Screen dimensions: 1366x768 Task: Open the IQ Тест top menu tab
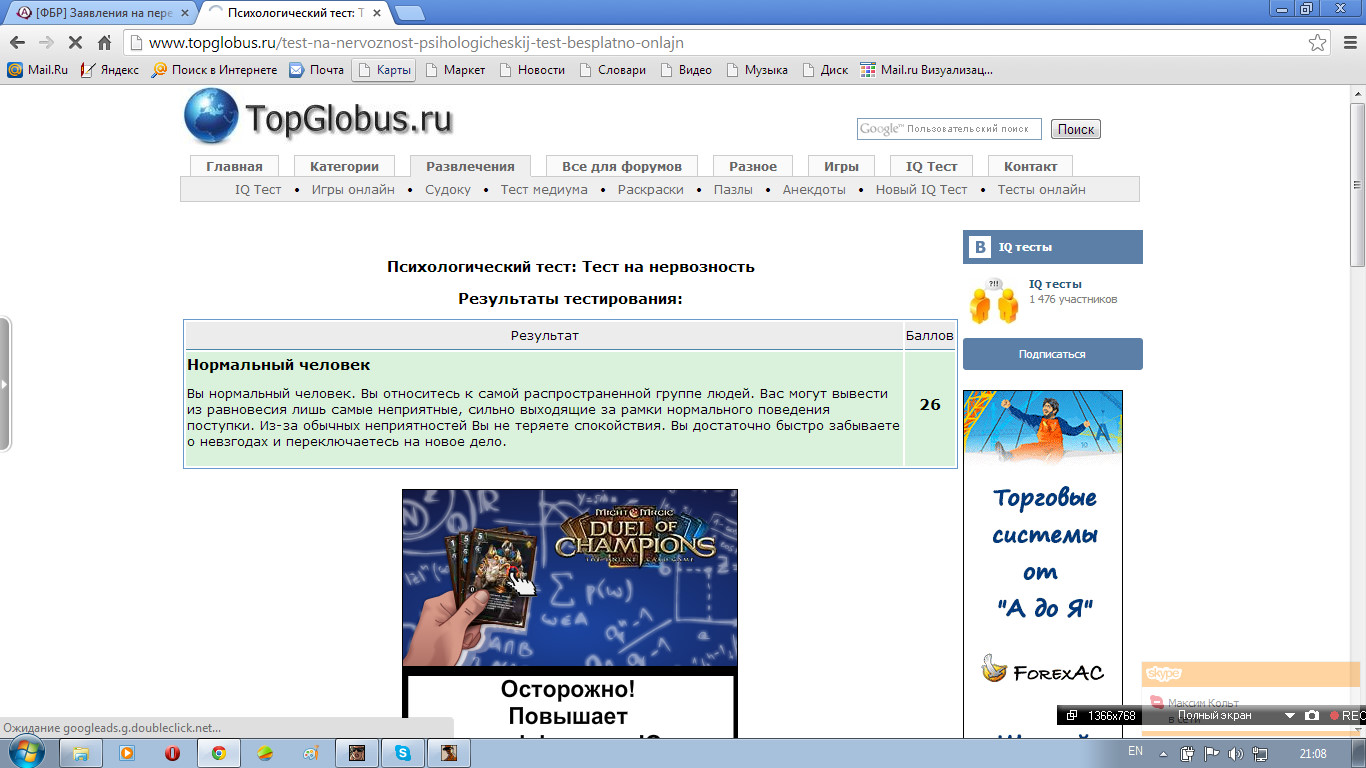[x=932, y=166]
